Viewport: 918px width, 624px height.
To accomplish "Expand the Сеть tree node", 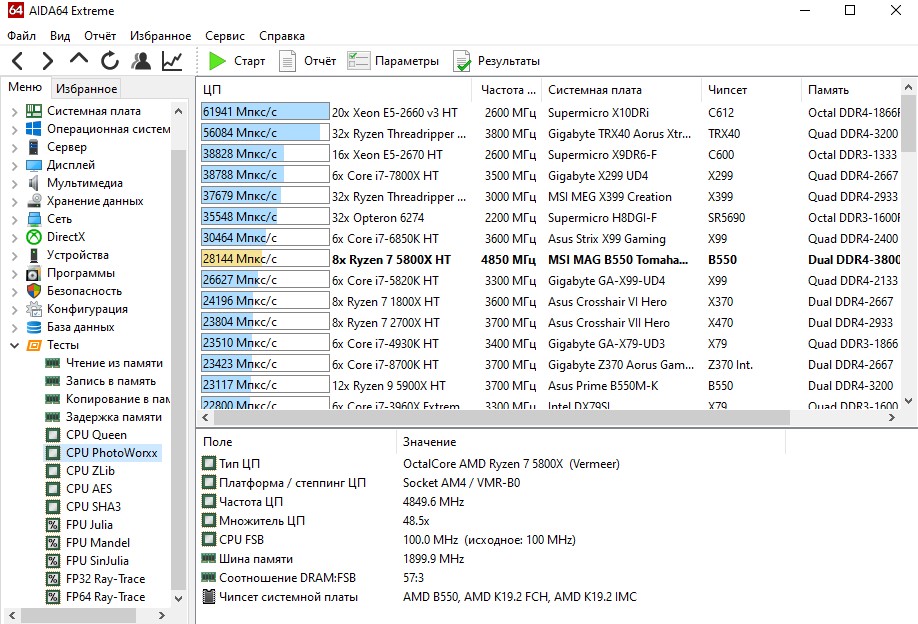I will click(14, 220).
